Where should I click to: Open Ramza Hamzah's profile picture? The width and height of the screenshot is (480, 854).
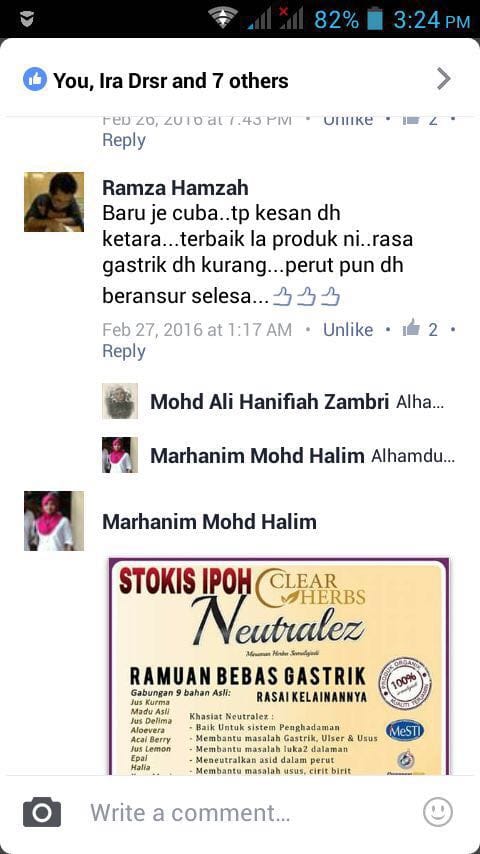(x=54, y=202)
